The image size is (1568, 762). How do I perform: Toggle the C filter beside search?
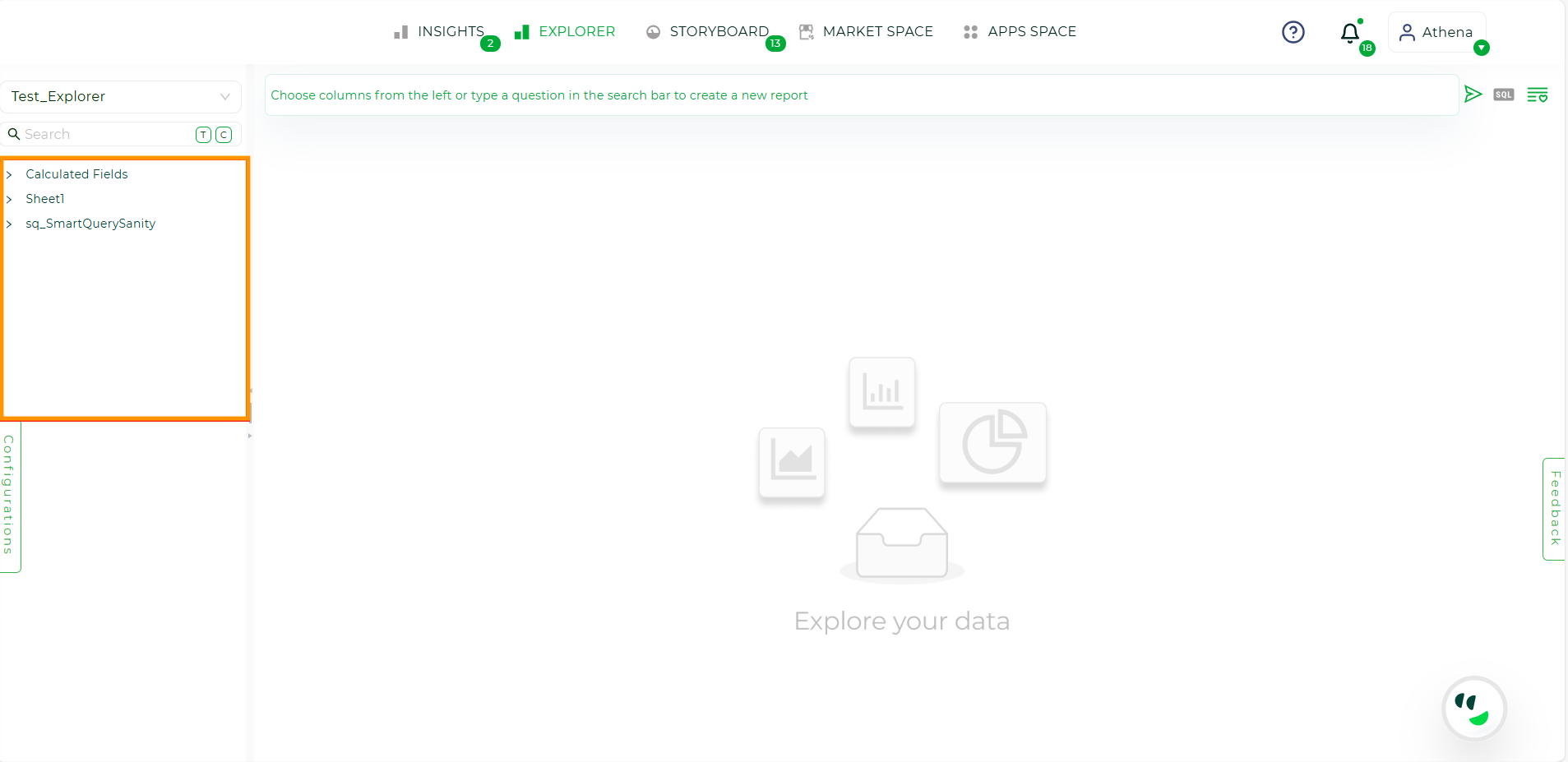point(224,134)
